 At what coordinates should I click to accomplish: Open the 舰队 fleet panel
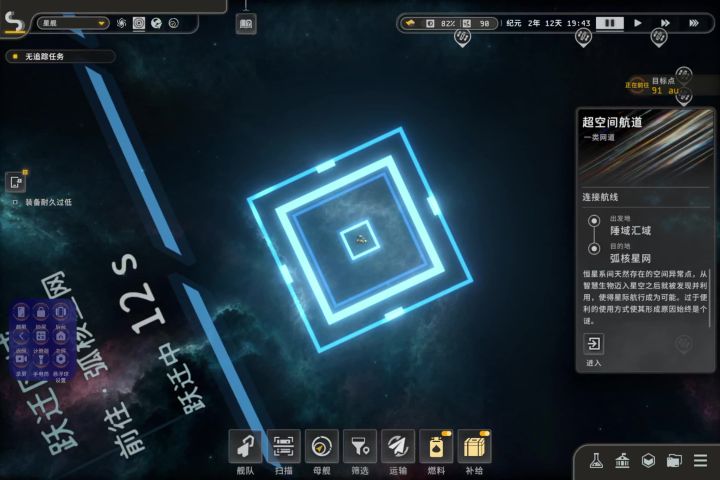[x=246, y=446]
